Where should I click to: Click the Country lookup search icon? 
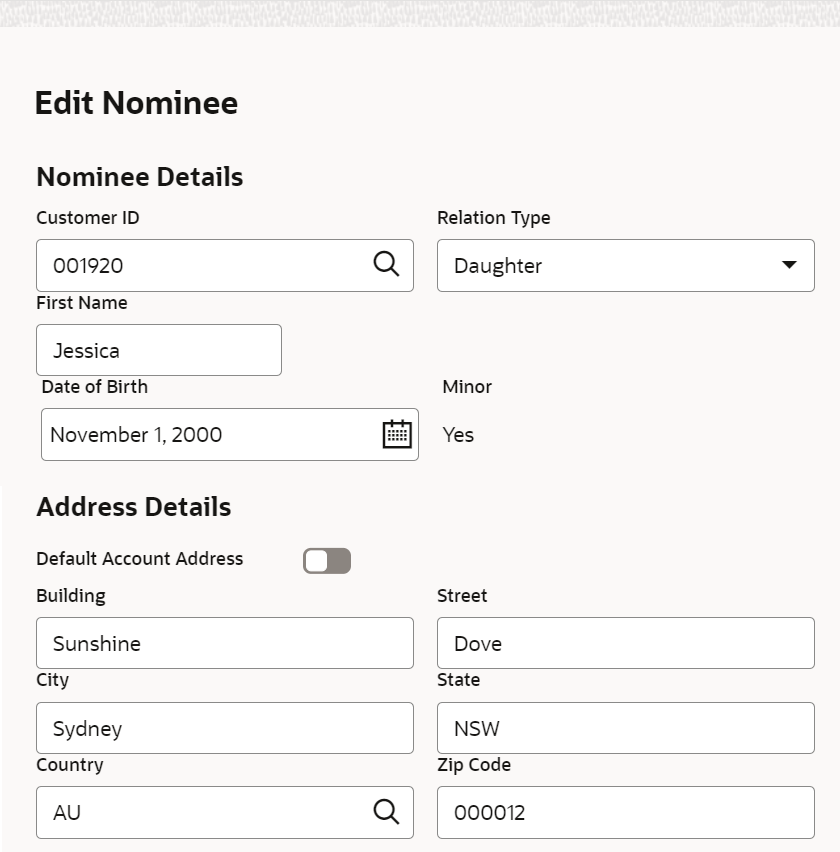coord(386,812)
